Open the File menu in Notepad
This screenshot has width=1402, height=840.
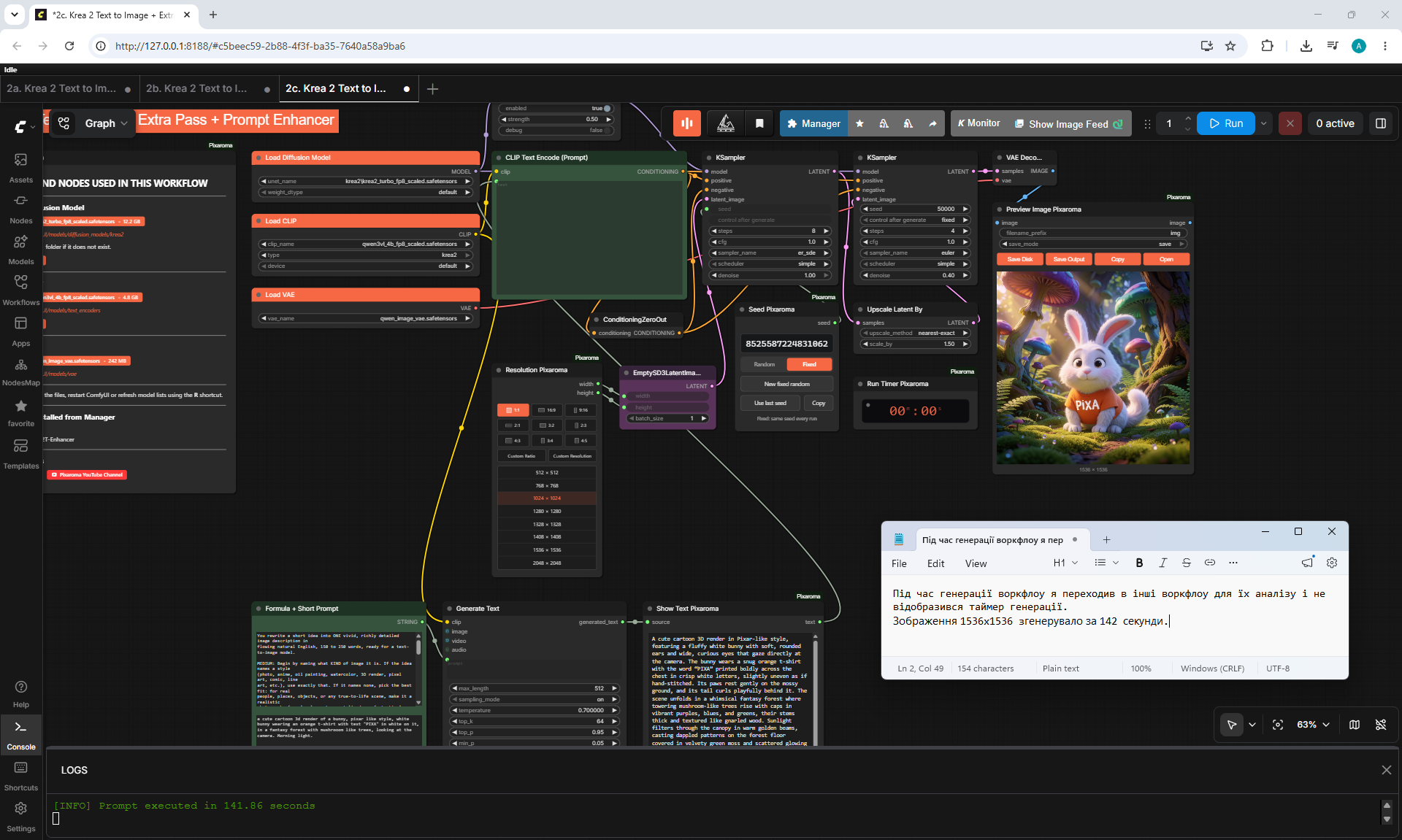click(899, 563)
